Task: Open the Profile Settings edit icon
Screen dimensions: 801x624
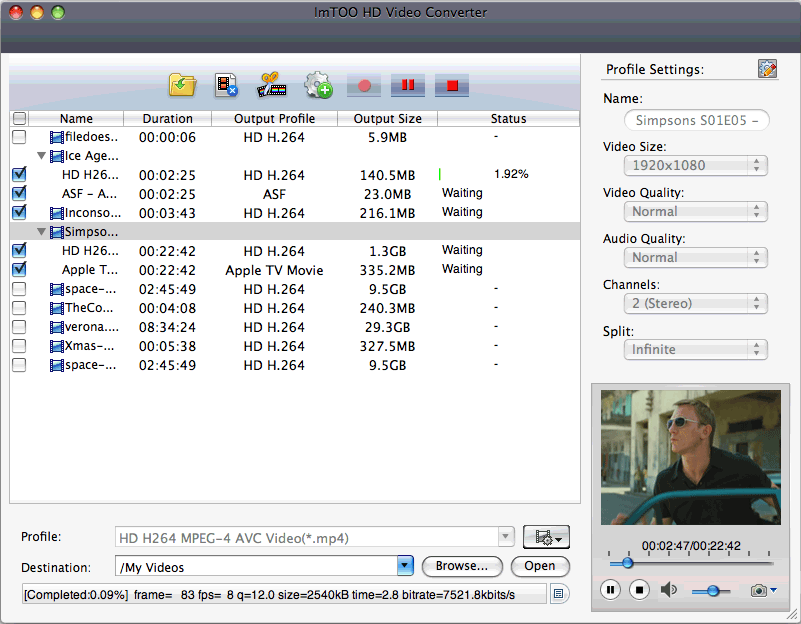Action: coord(767,68)
